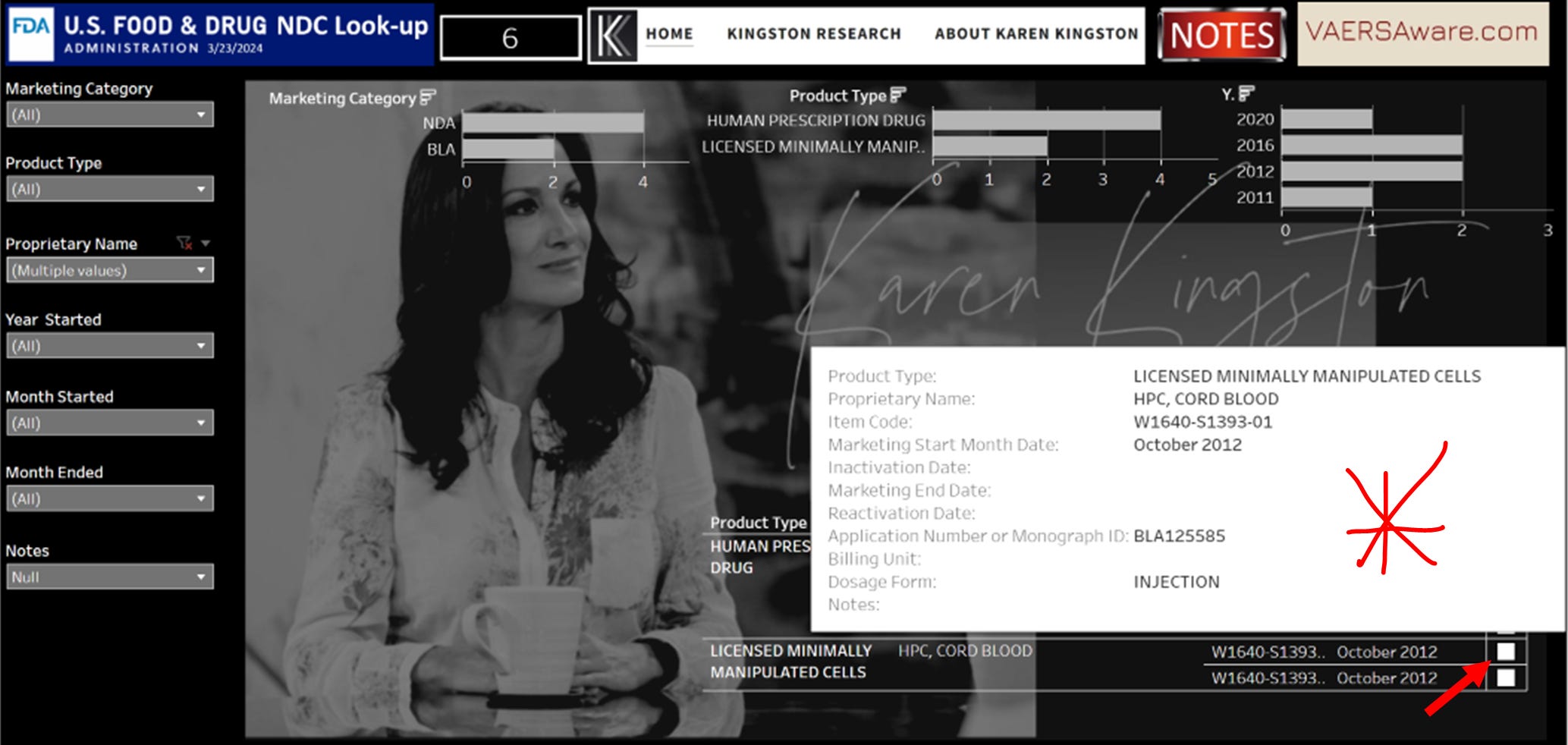Click sort icon beside Product Type chart title

click(x=898, y=95)
